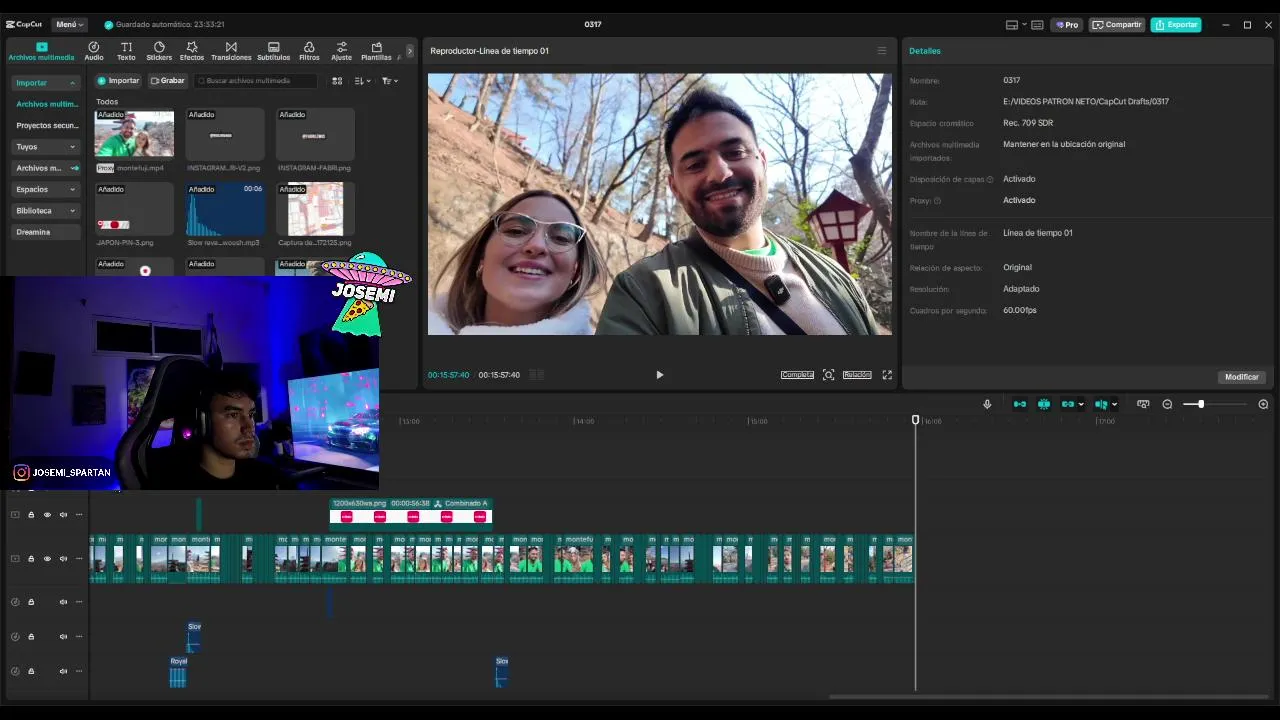Image resolution: width=1280 pixels, height=720 pixels.
Task: Open the Menú dropdown
Action: point(69,24)
